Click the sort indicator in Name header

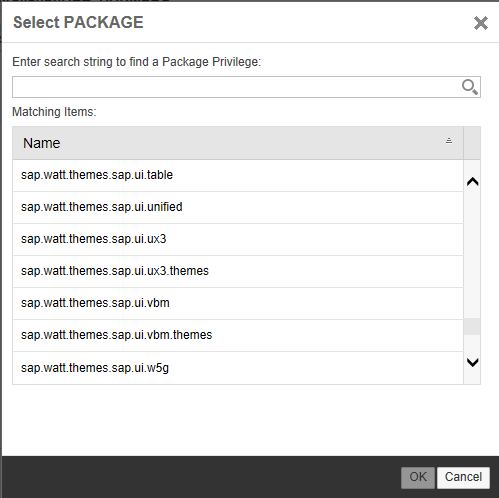point(449,141)
